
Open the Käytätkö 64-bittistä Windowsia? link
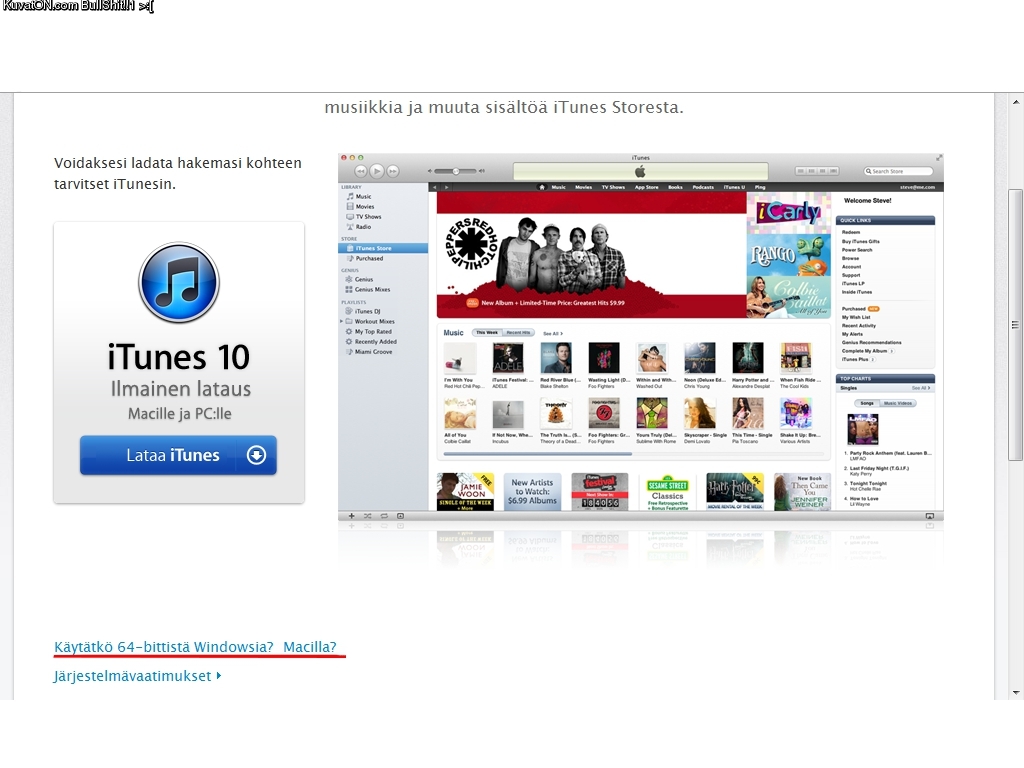(164, 647)
